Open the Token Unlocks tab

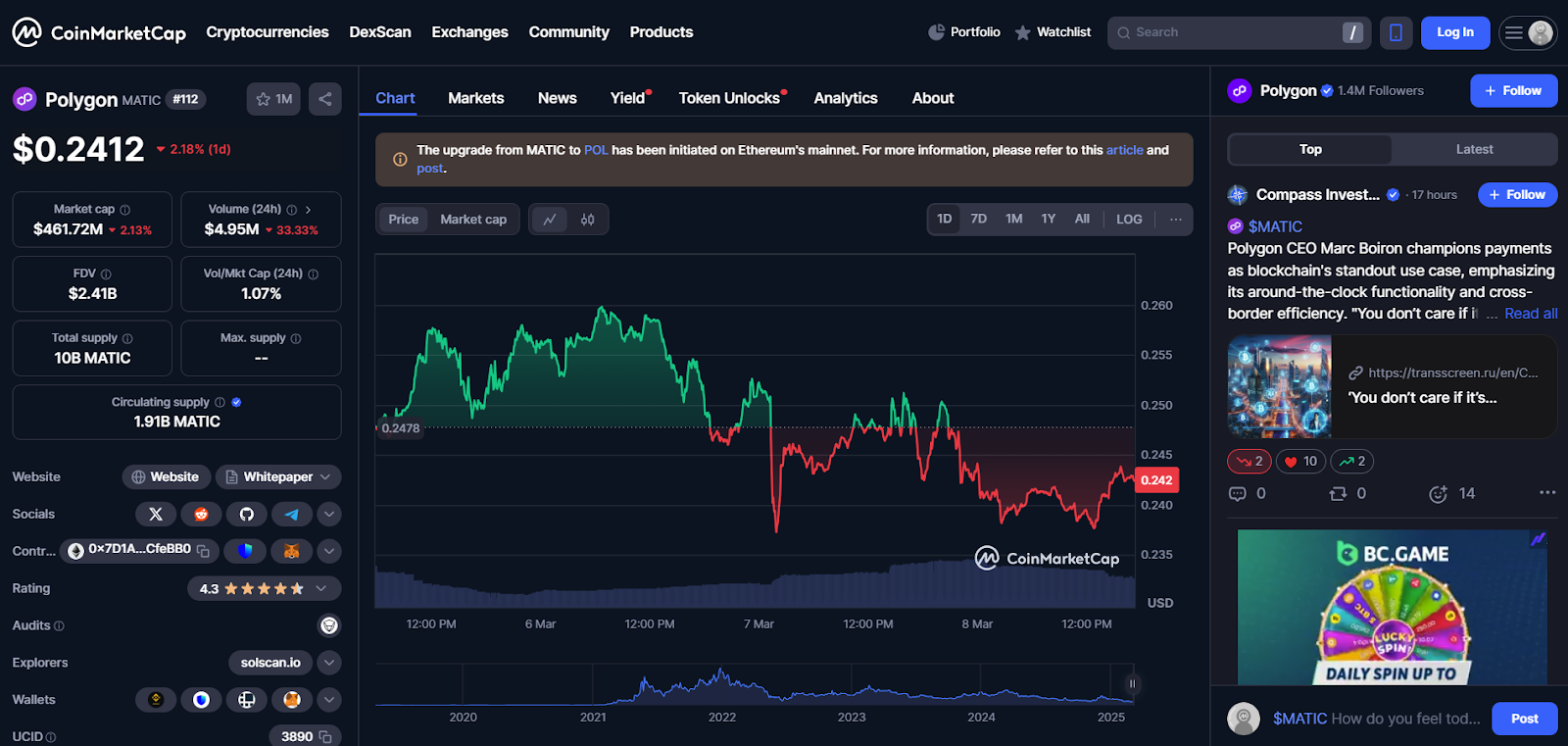click(x=730, y=98)
